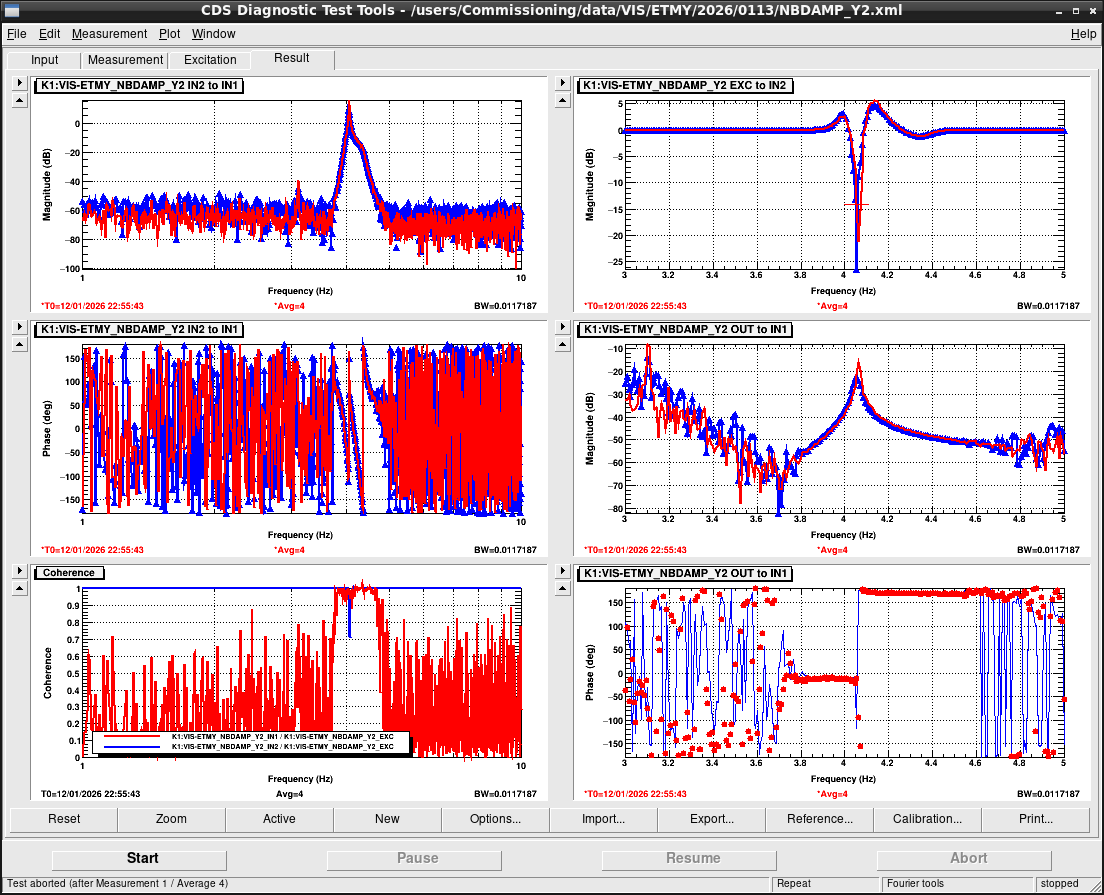
Task: Expand options with right-arrow beside Coherence plot
Action: 19,571
